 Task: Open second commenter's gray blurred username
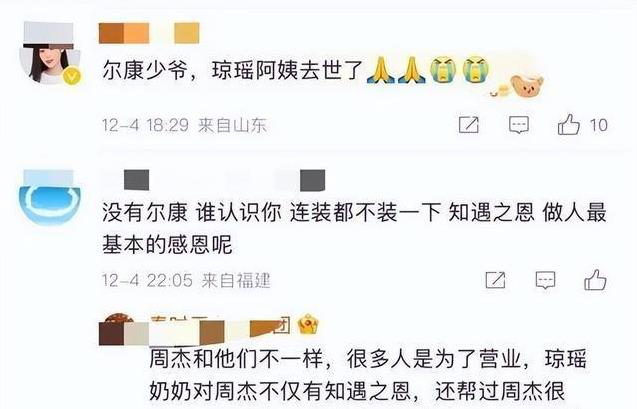[224, 180]
